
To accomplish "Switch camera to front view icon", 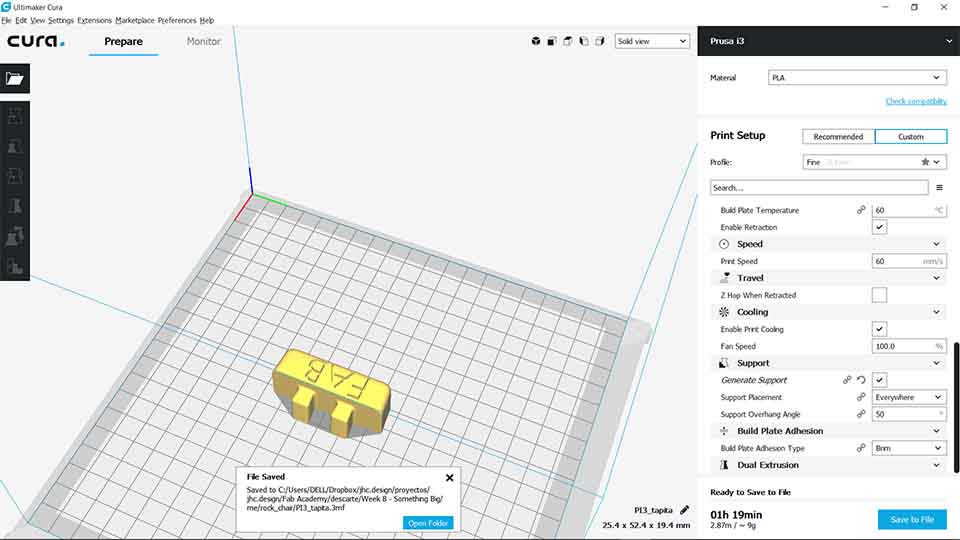I will 552,41.
